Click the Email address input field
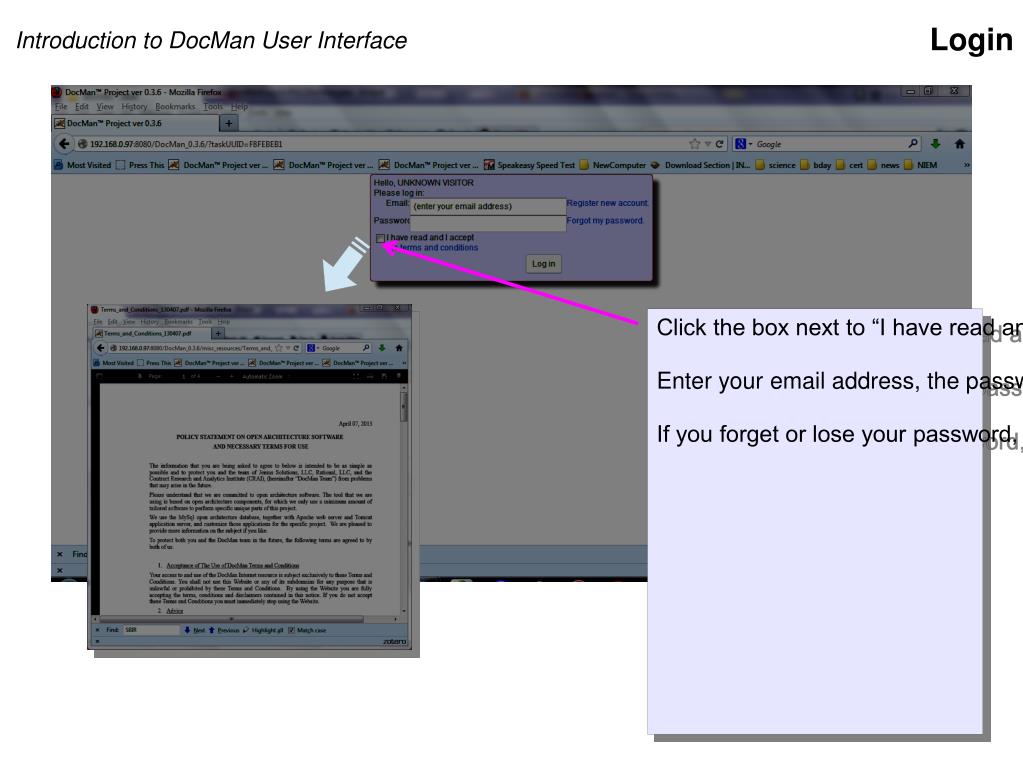This screenshot has width=1023, height=767. pos(488,206)
